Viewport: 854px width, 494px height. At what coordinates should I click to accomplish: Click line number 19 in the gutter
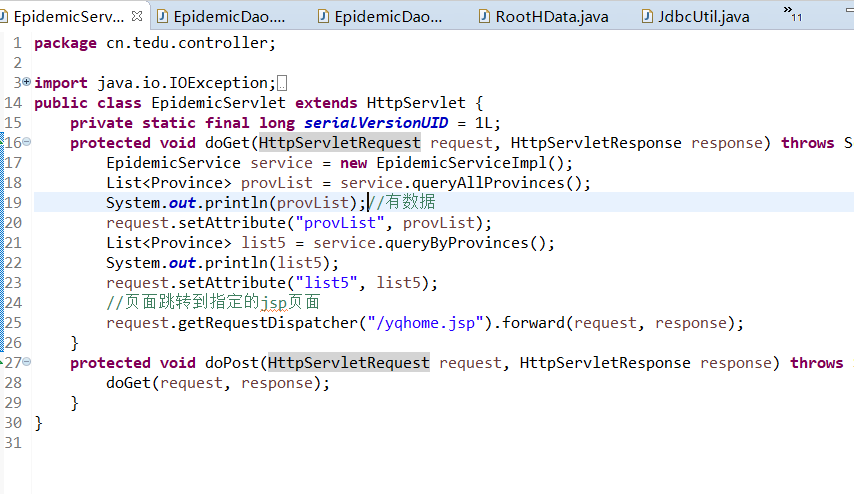coord(13,203)
